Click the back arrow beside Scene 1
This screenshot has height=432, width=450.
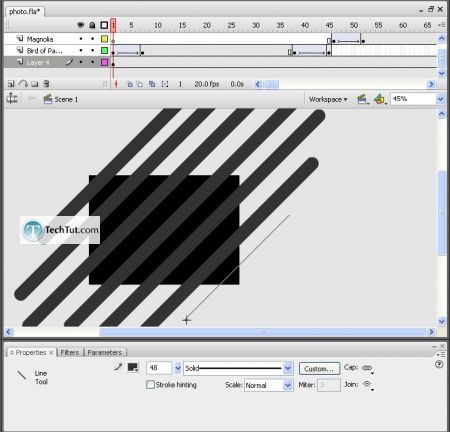tap(32, 99)
